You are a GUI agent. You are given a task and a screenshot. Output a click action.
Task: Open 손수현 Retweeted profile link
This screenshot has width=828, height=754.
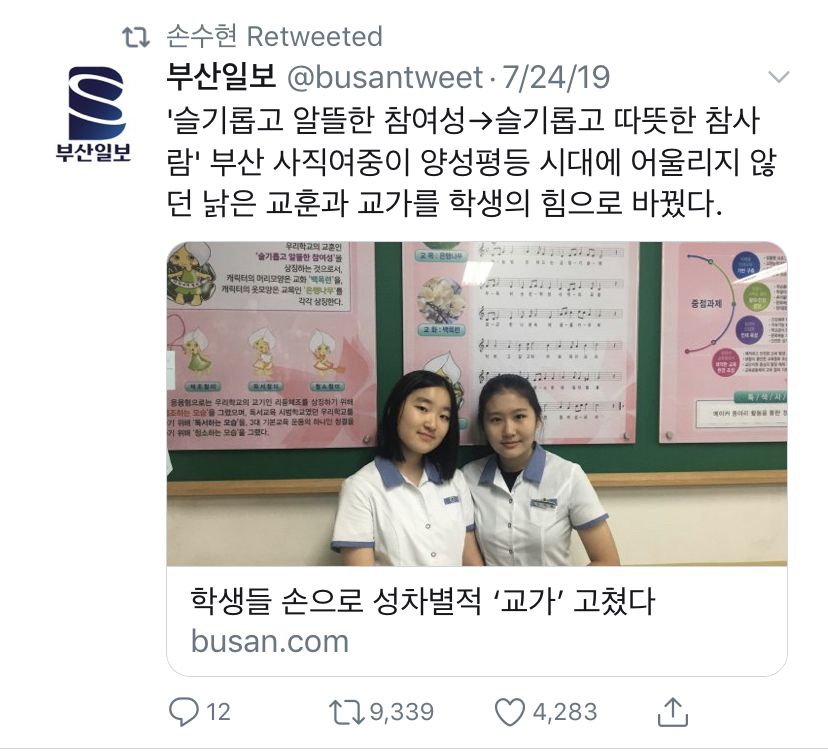274,36
